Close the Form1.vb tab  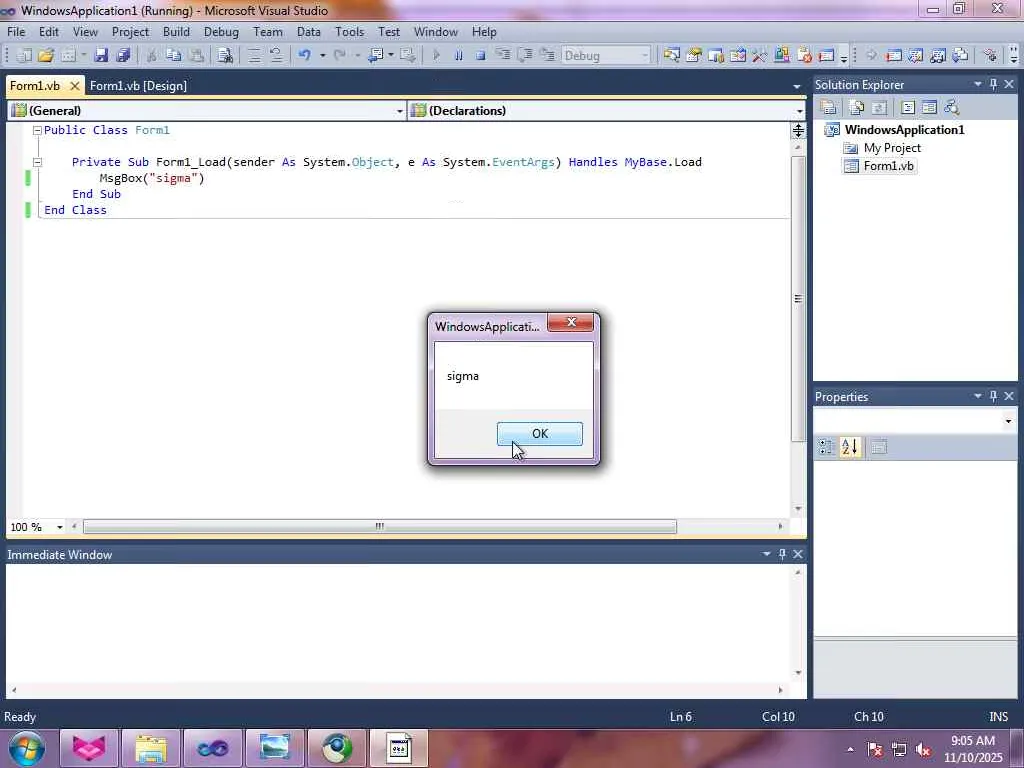coord(74,86)
